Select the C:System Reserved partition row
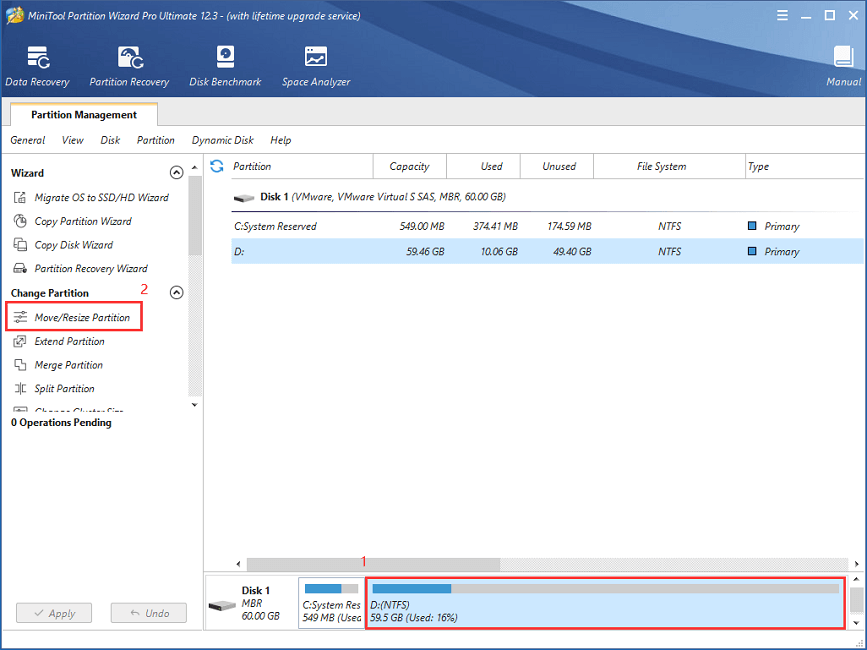Image resolution: width=867 pixels, height=650 pixels. tap(547, 226)
